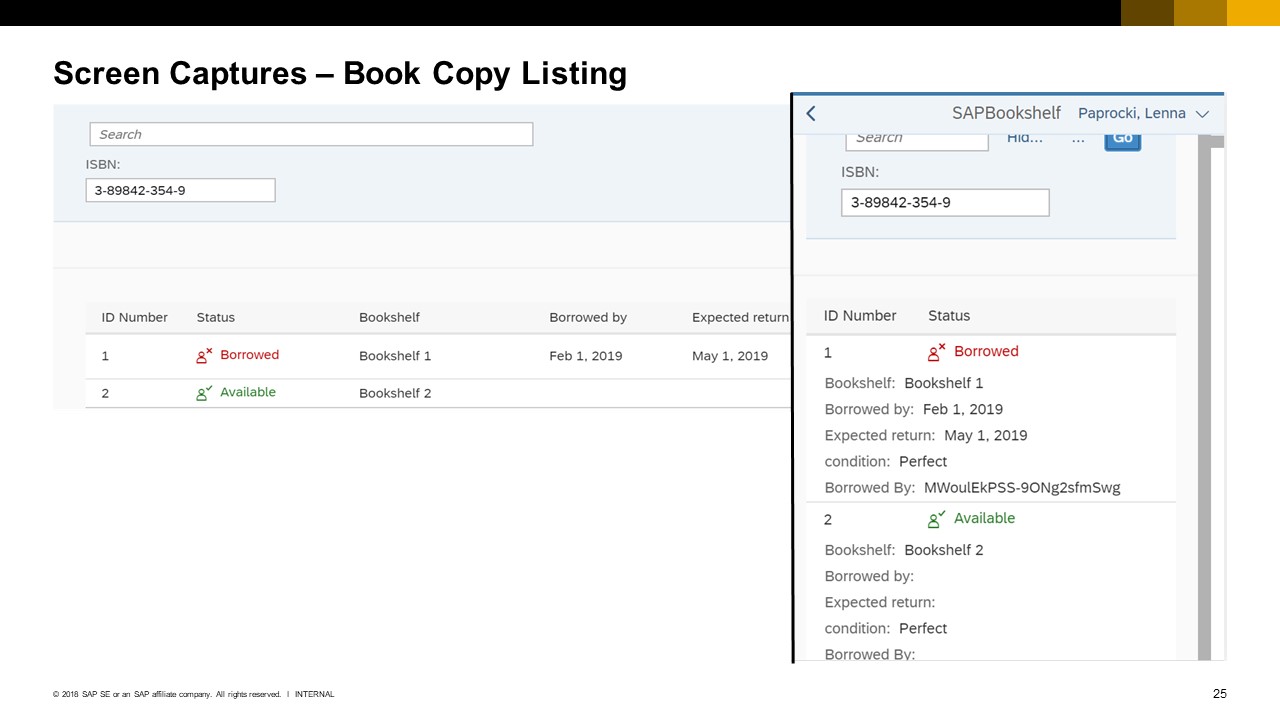
Task: Click Perfect condition of mobile item 2
Action: 923,628
